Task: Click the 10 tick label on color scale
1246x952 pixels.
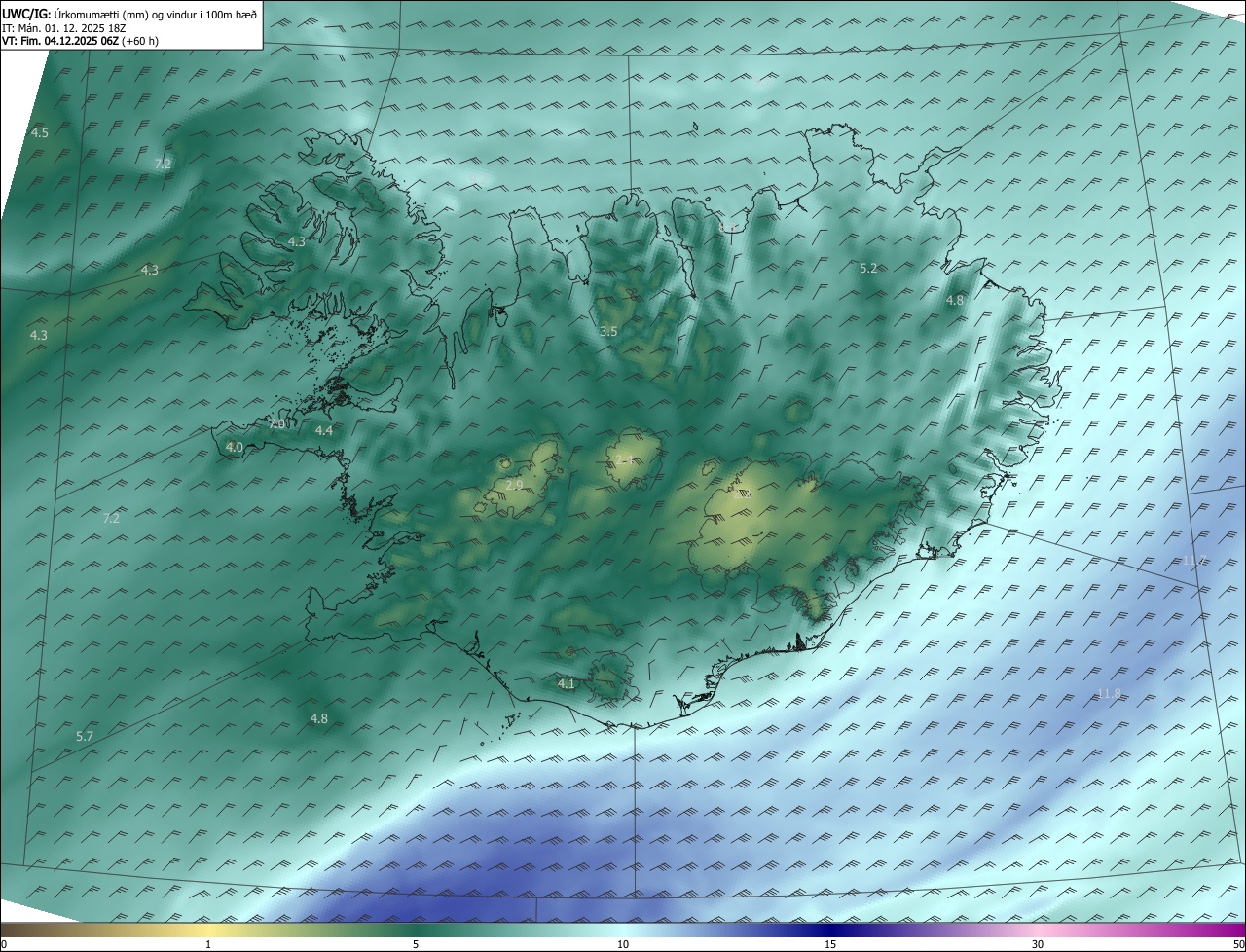Action: [623, 944]
